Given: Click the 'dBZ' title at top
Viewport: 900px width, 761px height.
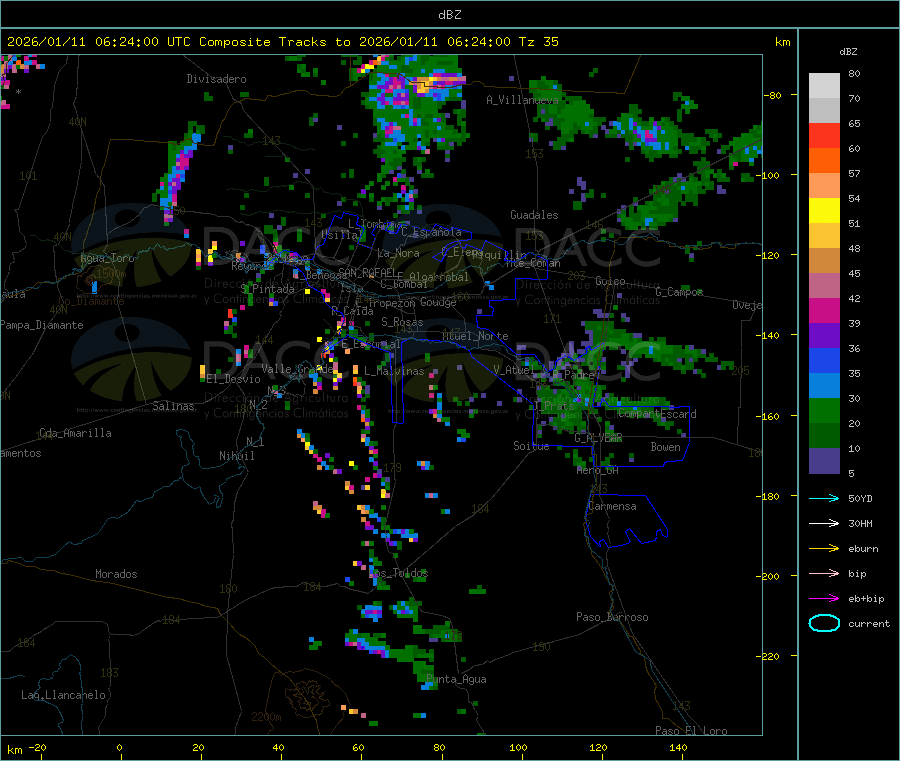Looking at the screenshot, I should point(449,15).
